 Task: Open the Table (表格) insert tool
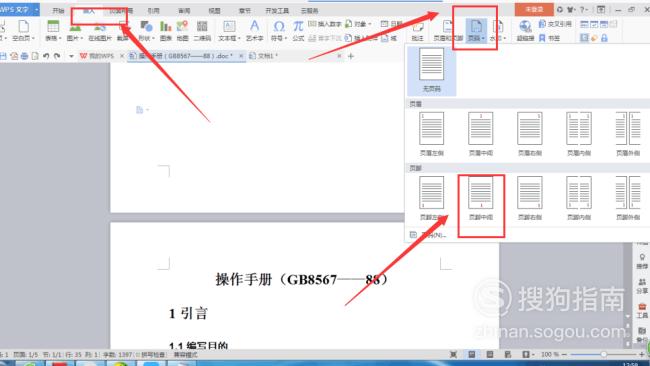coord(53,30)
